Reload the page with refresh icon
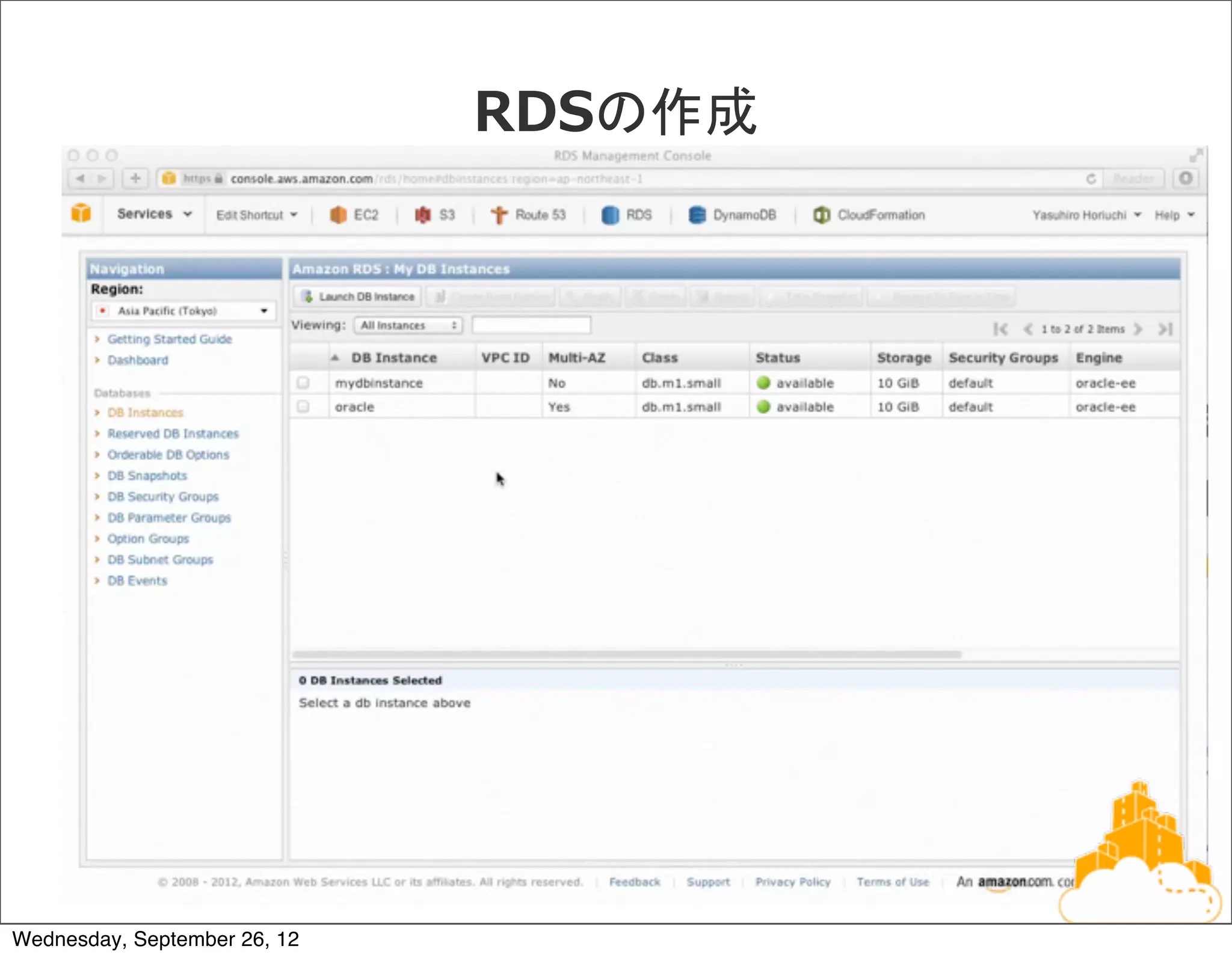 click(x=1091, y=179)
